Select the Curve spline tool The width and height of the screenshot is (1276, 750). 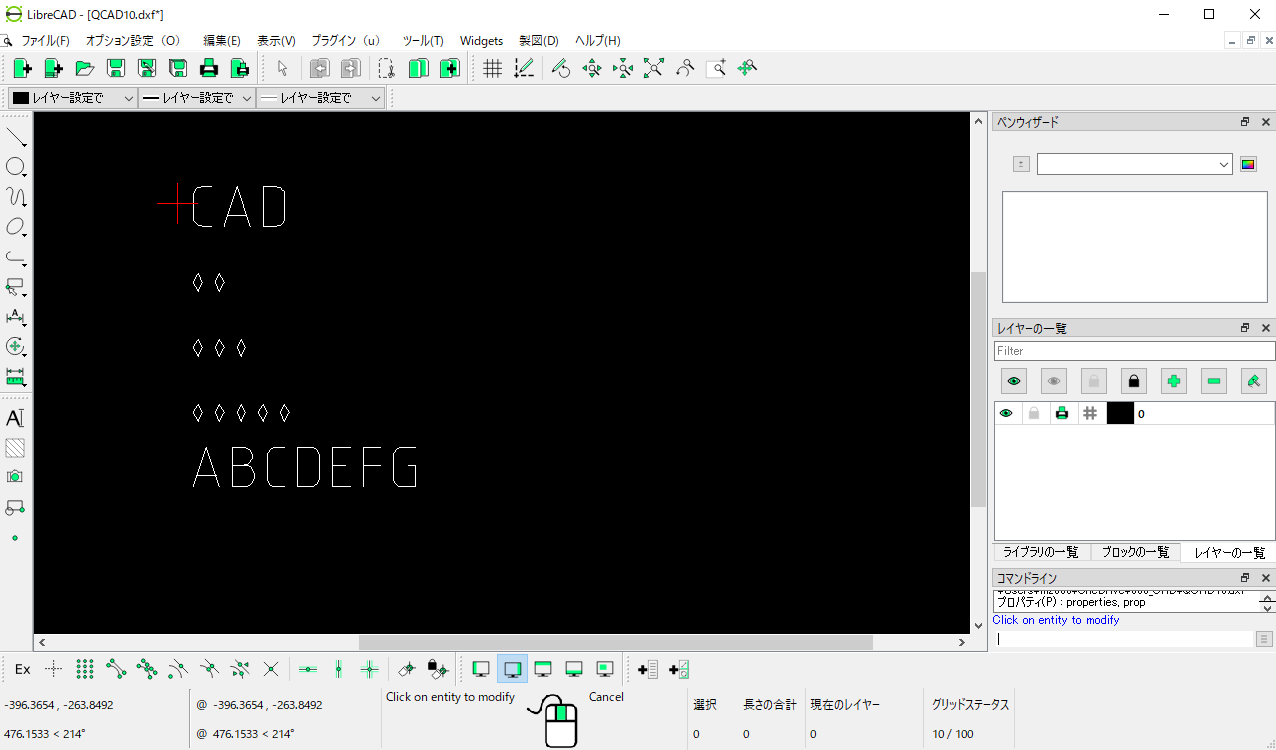tap(16, 197)
